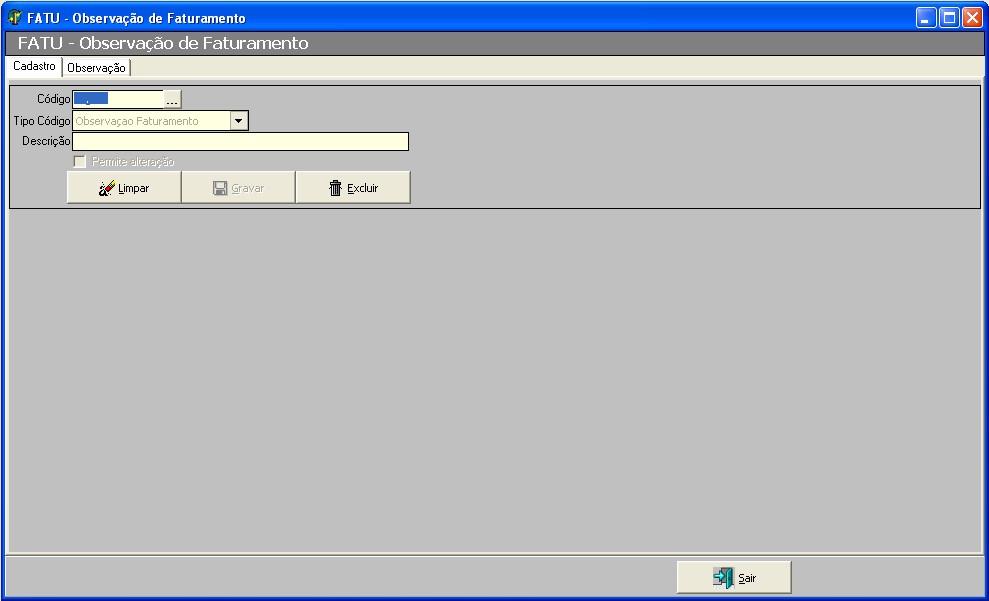Minimize the FATU window

tap(926, 18)
